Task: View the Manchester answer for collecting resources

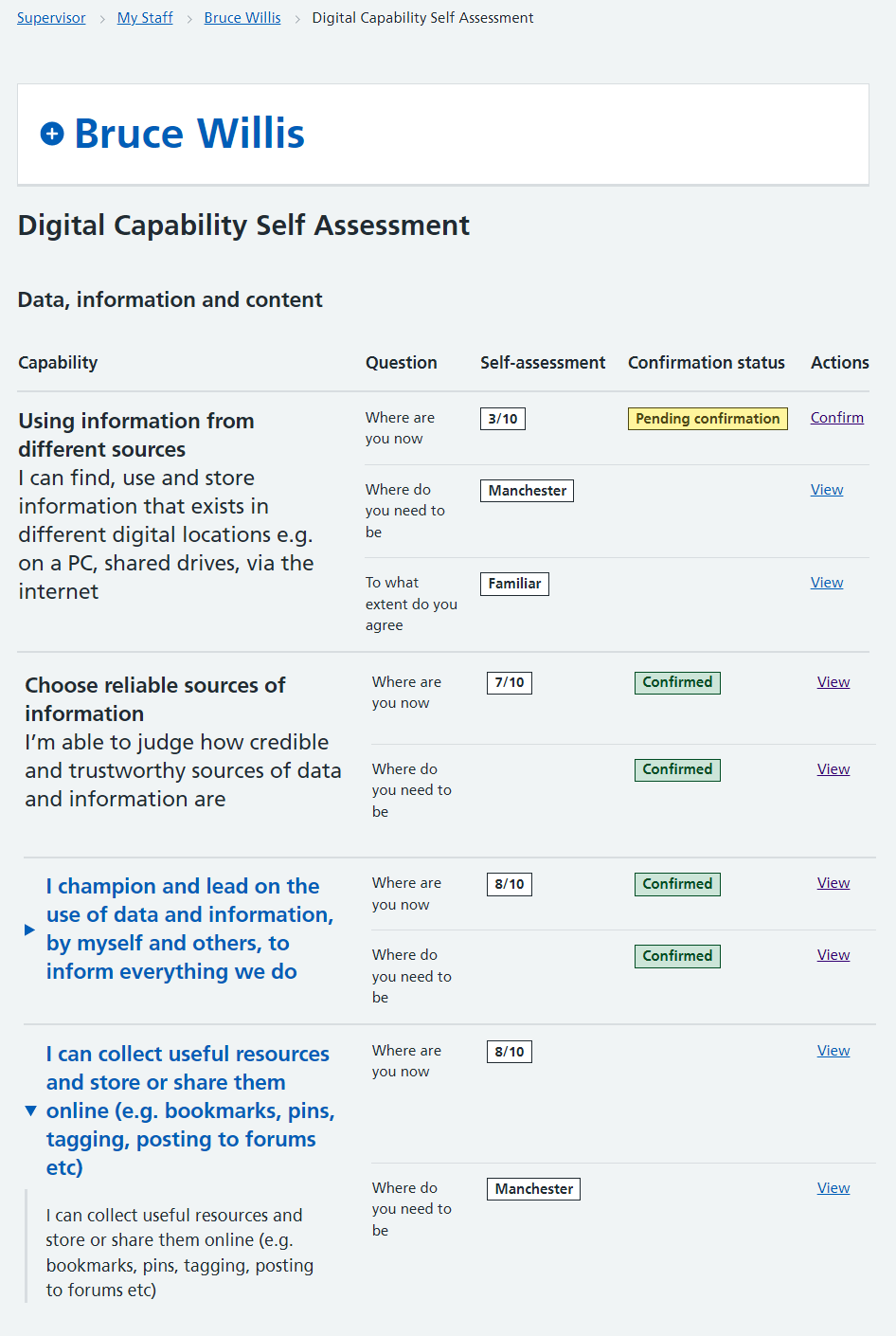Action: [833, 1188]
